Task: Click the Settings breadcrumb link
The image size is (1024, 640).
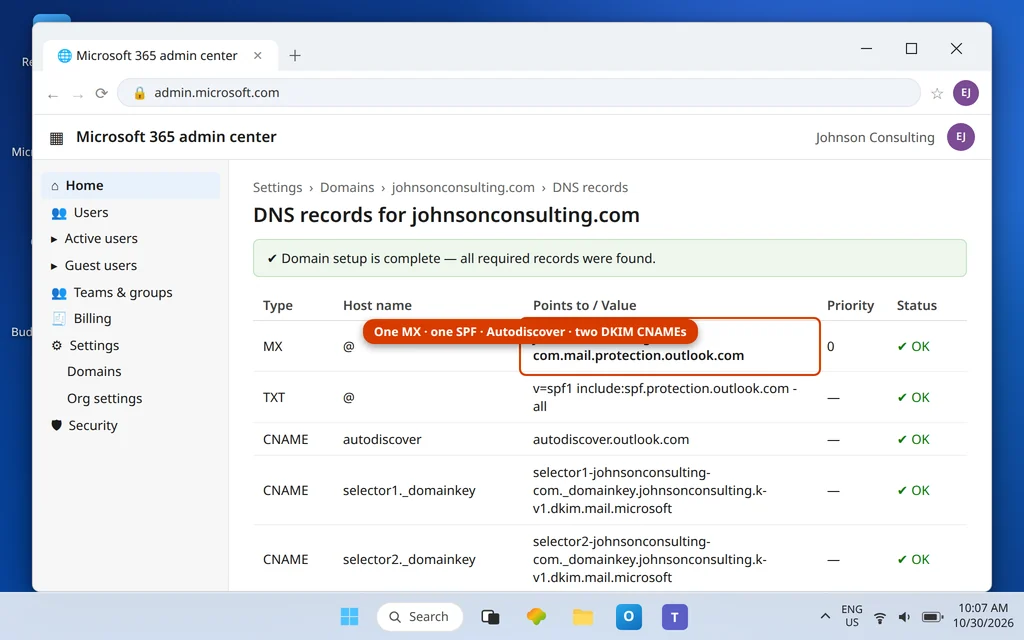Action: 278,187
